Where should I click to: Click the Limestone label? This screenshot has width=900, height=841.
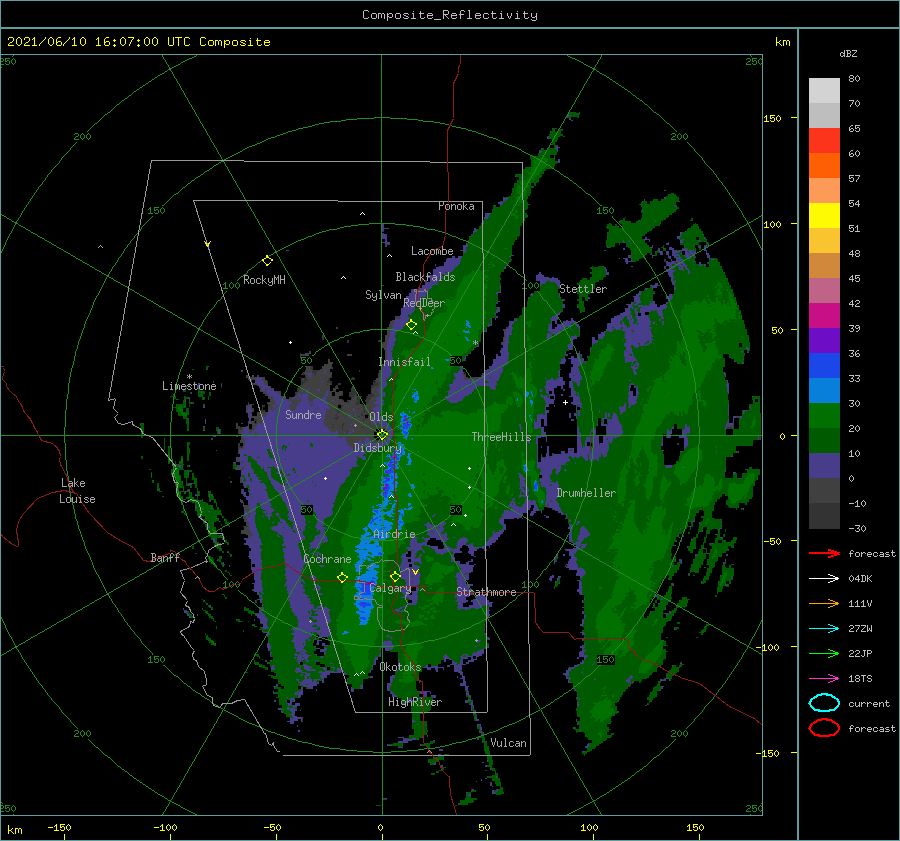189,386
